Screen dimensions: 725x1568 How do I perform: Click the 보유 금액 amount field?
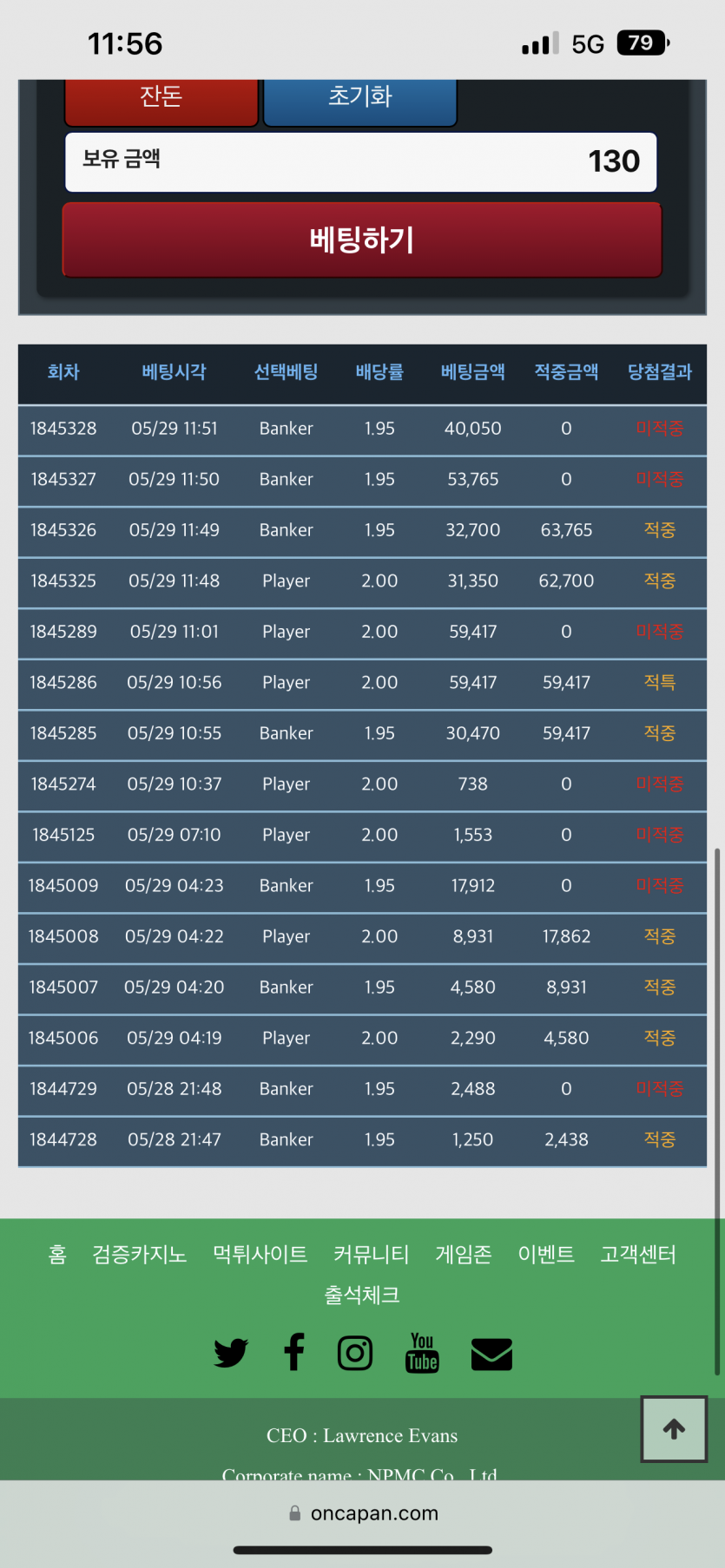point(361,161)
